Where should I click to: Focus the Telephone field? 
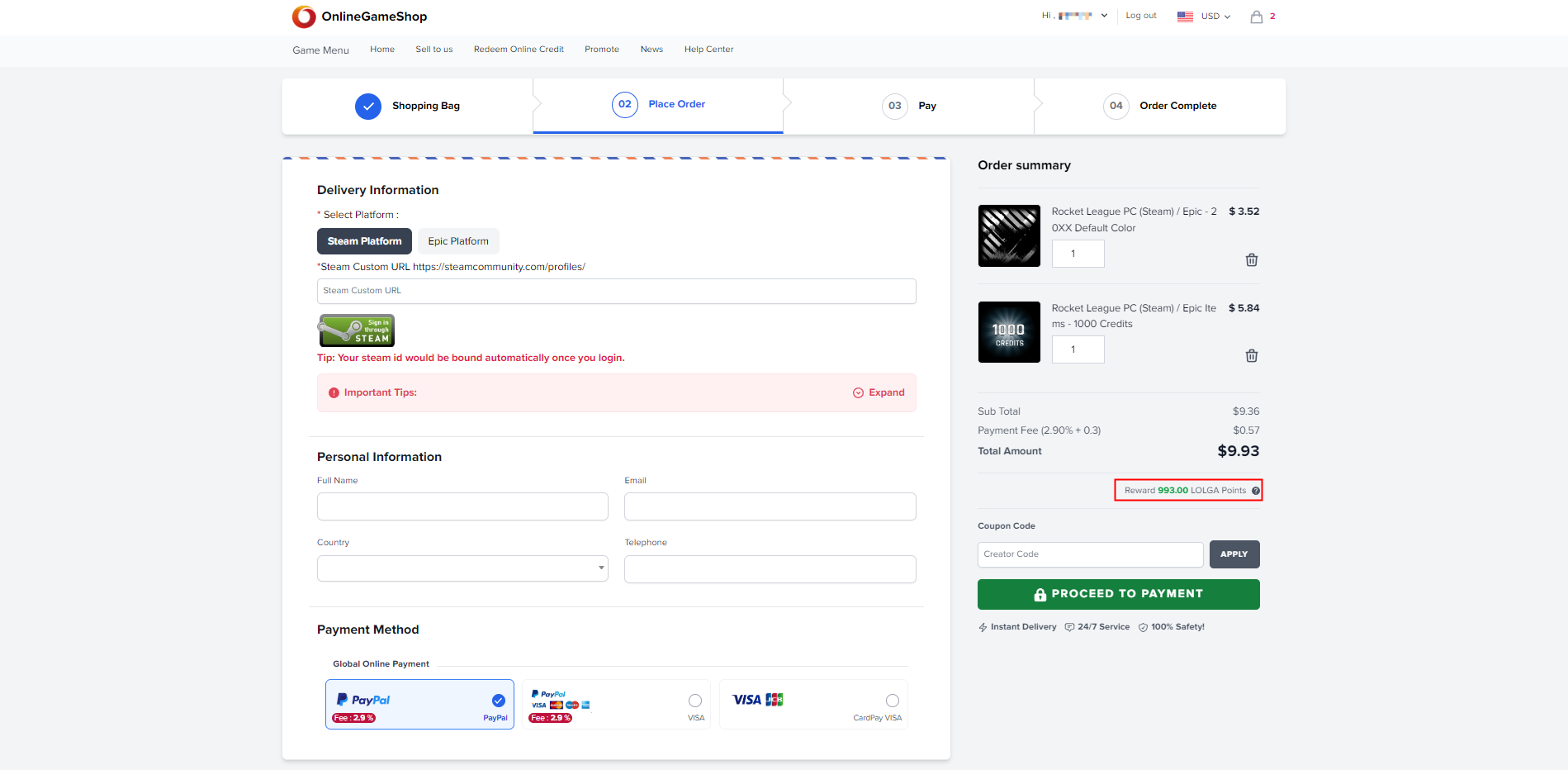(770, 569)
